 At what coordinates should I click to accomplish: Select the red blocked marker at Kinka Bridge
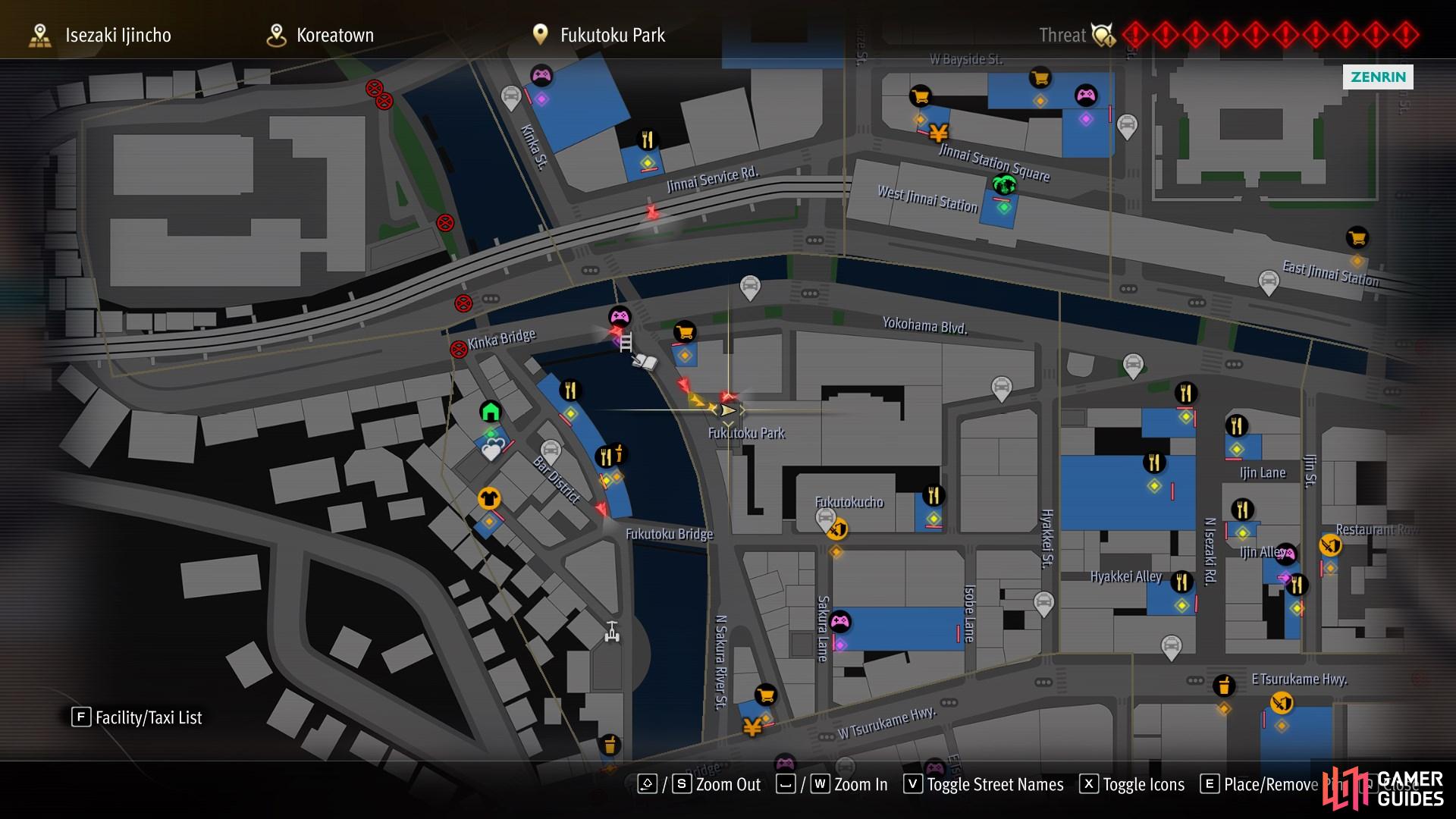458,350
